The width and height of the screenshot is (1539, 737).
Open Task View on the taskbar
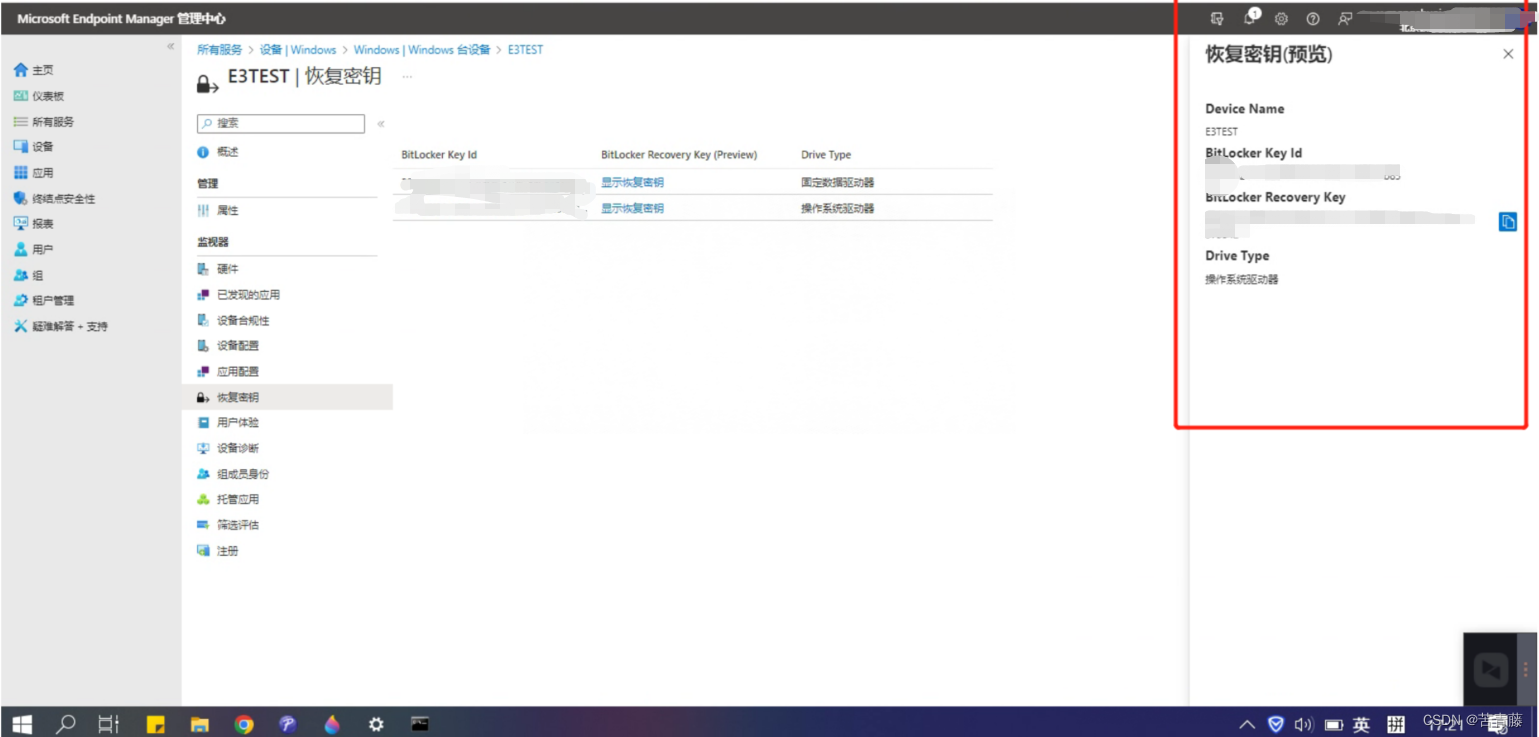pyautogui.click(x=109, y=723)
